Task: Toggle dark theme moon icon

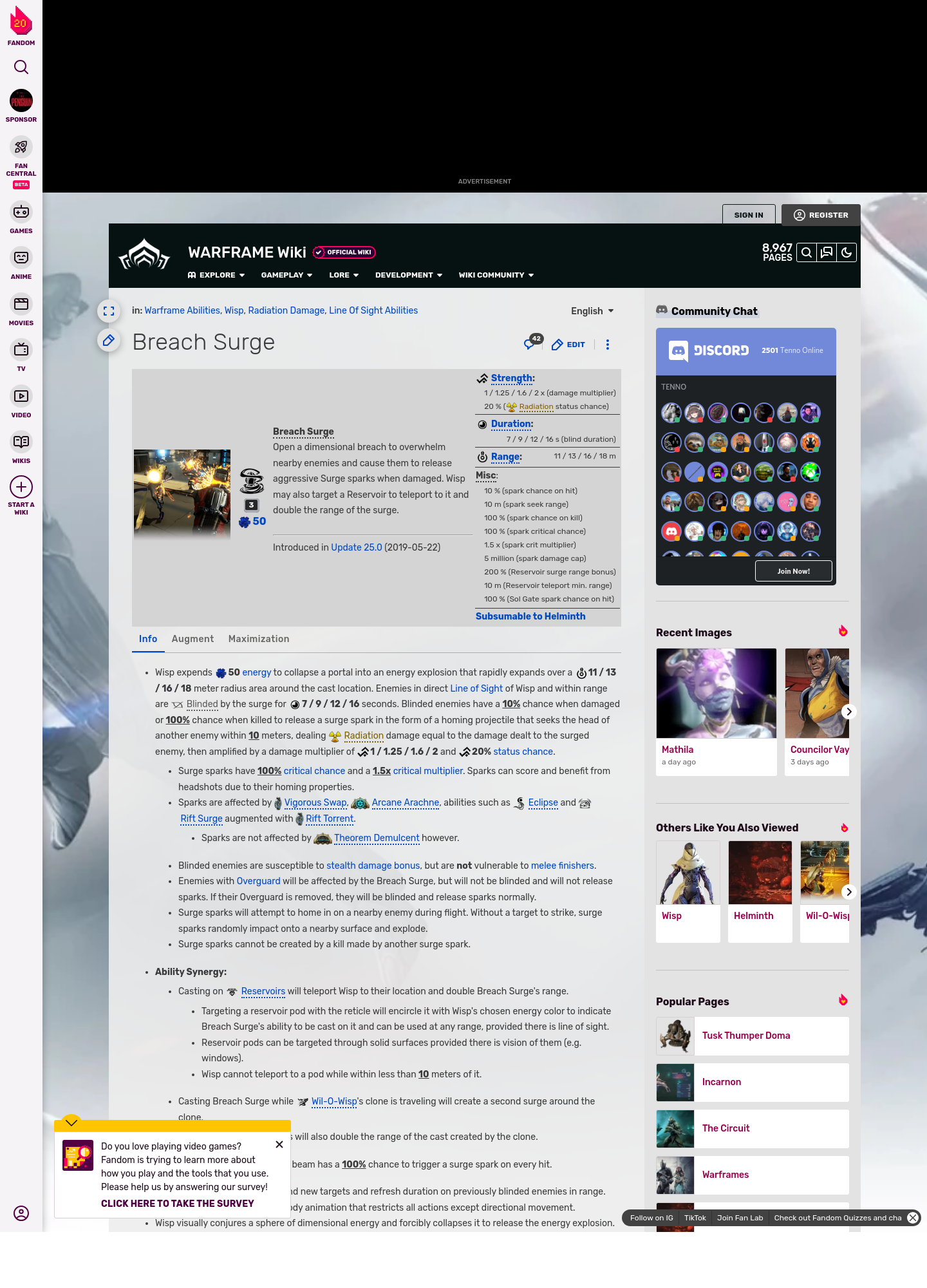Action: 847,252
